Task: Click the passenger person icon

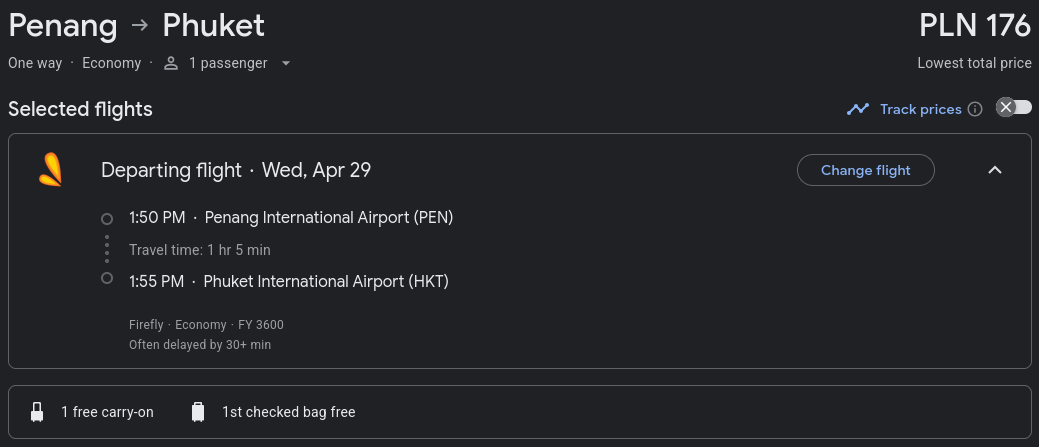Action: click(171, 64)
